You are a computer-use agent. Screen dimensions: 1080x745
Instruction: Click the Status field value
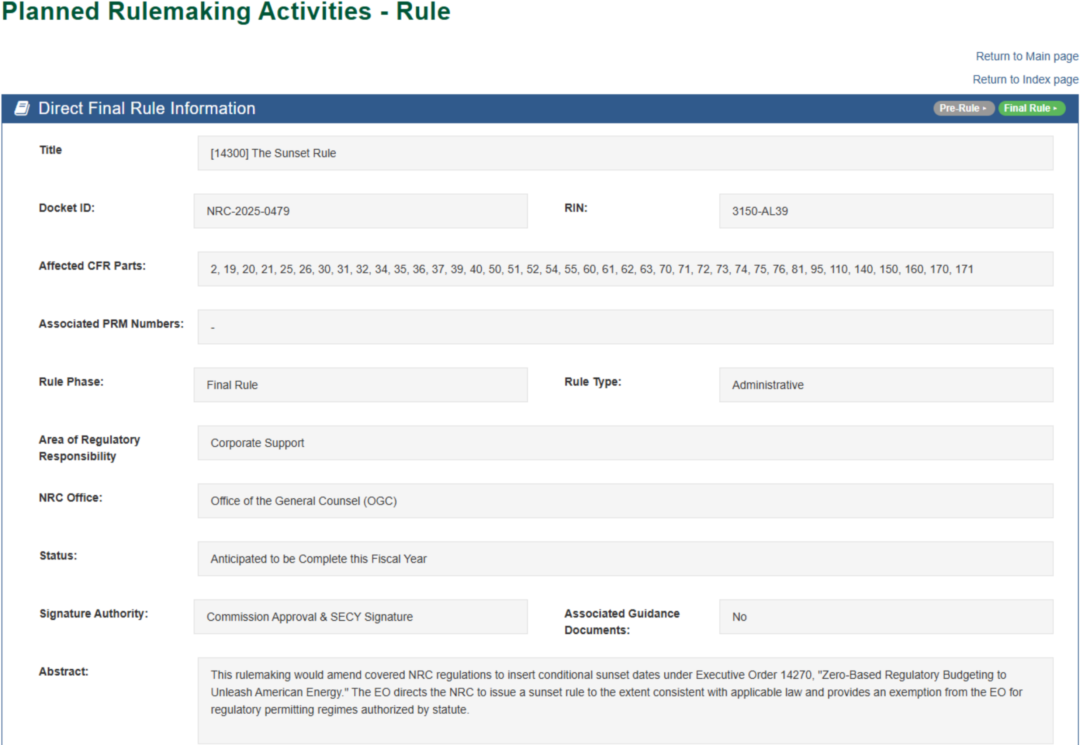click(624, 559)
